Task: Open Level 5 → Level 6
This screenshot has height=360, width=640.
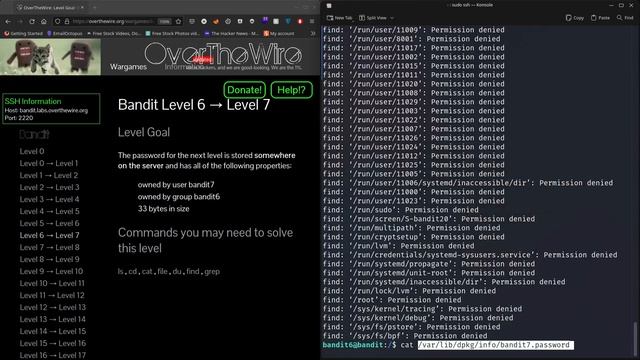Action: click(x=49, y=223)
